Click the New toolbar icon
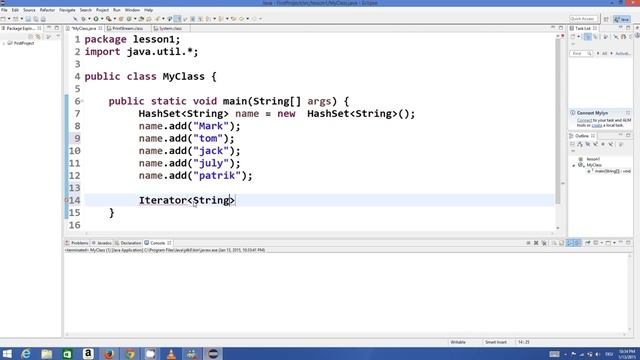The image size is (640, 360). 3,19
